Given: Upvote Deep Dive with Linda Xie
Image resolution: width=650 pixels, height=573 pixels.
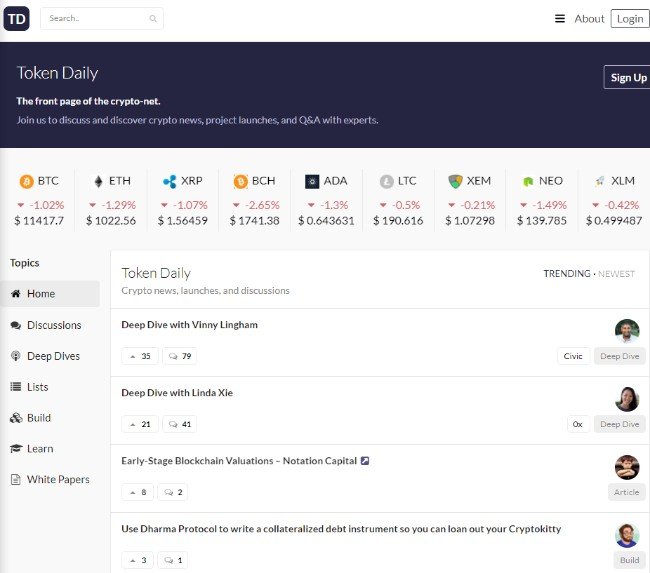Looking at the screenshot, I should pos(139,424).
